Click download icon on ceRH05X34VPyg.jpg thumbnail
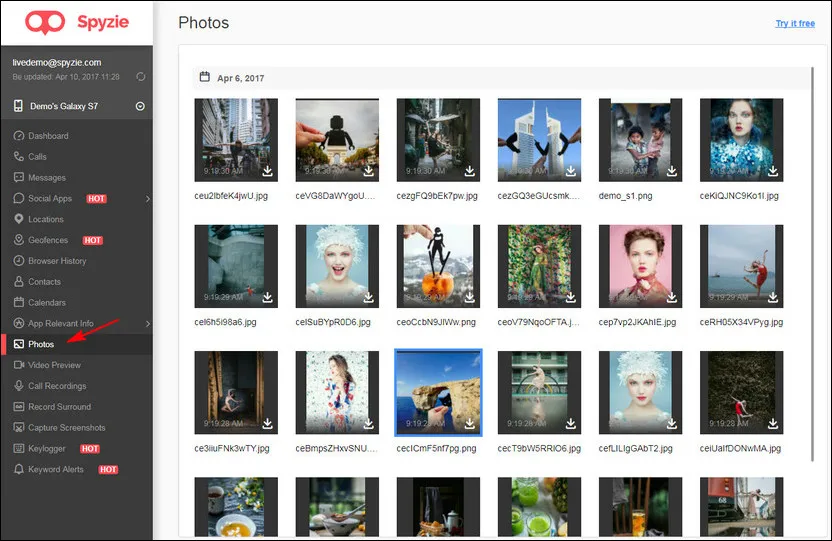832x541 pixels. pos(773,297)
